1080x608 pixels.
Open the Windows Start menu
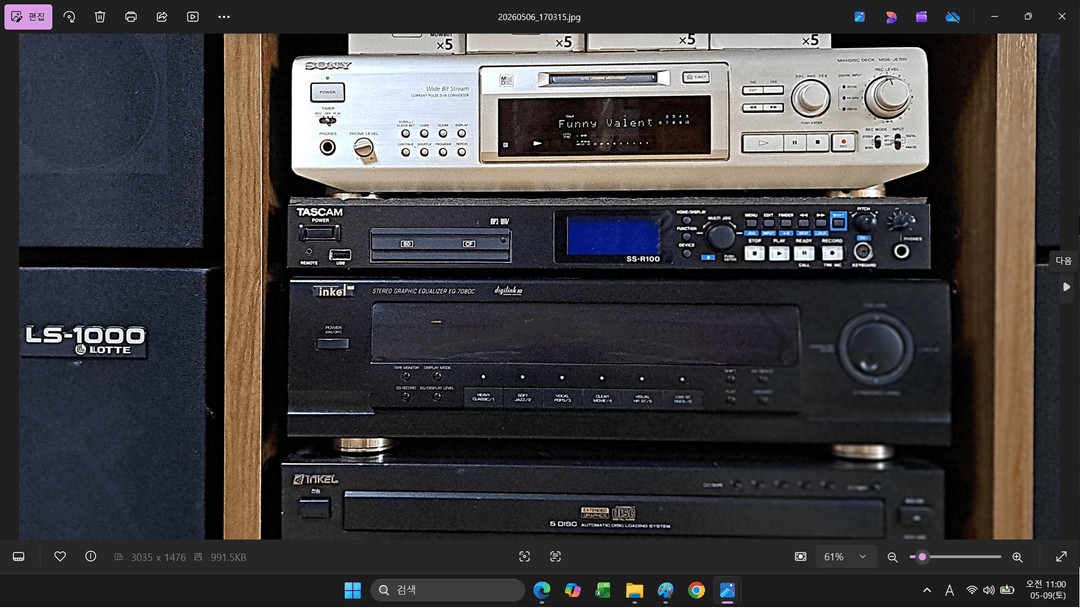pos(353,590)
